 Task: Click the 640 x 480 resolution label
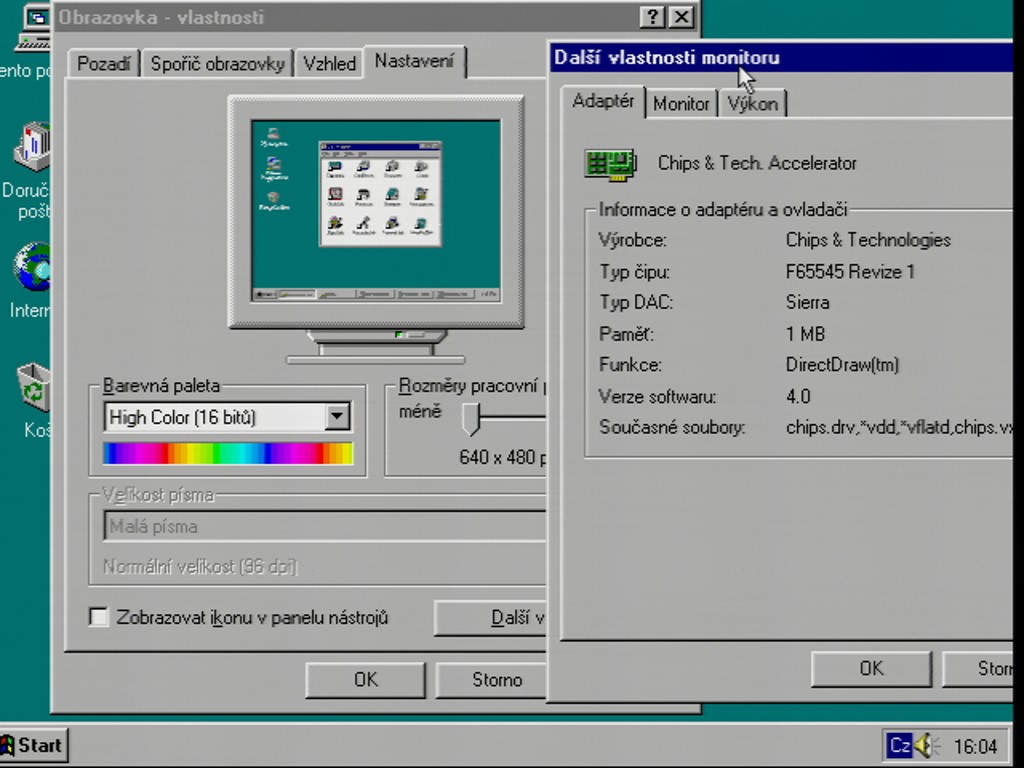(x=502, y=457)
